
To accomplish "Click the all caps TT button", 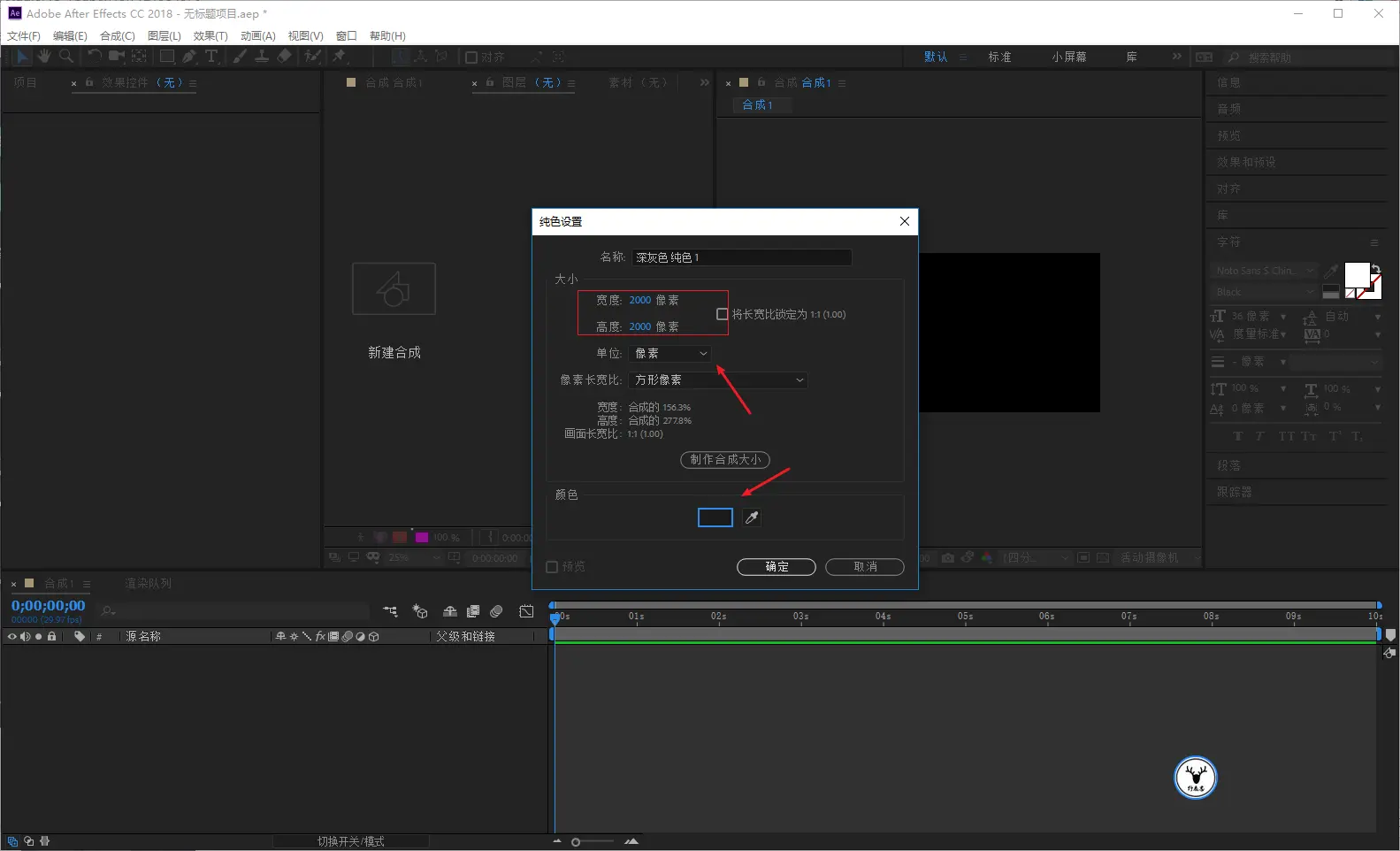I will [x=1286, y=436].
